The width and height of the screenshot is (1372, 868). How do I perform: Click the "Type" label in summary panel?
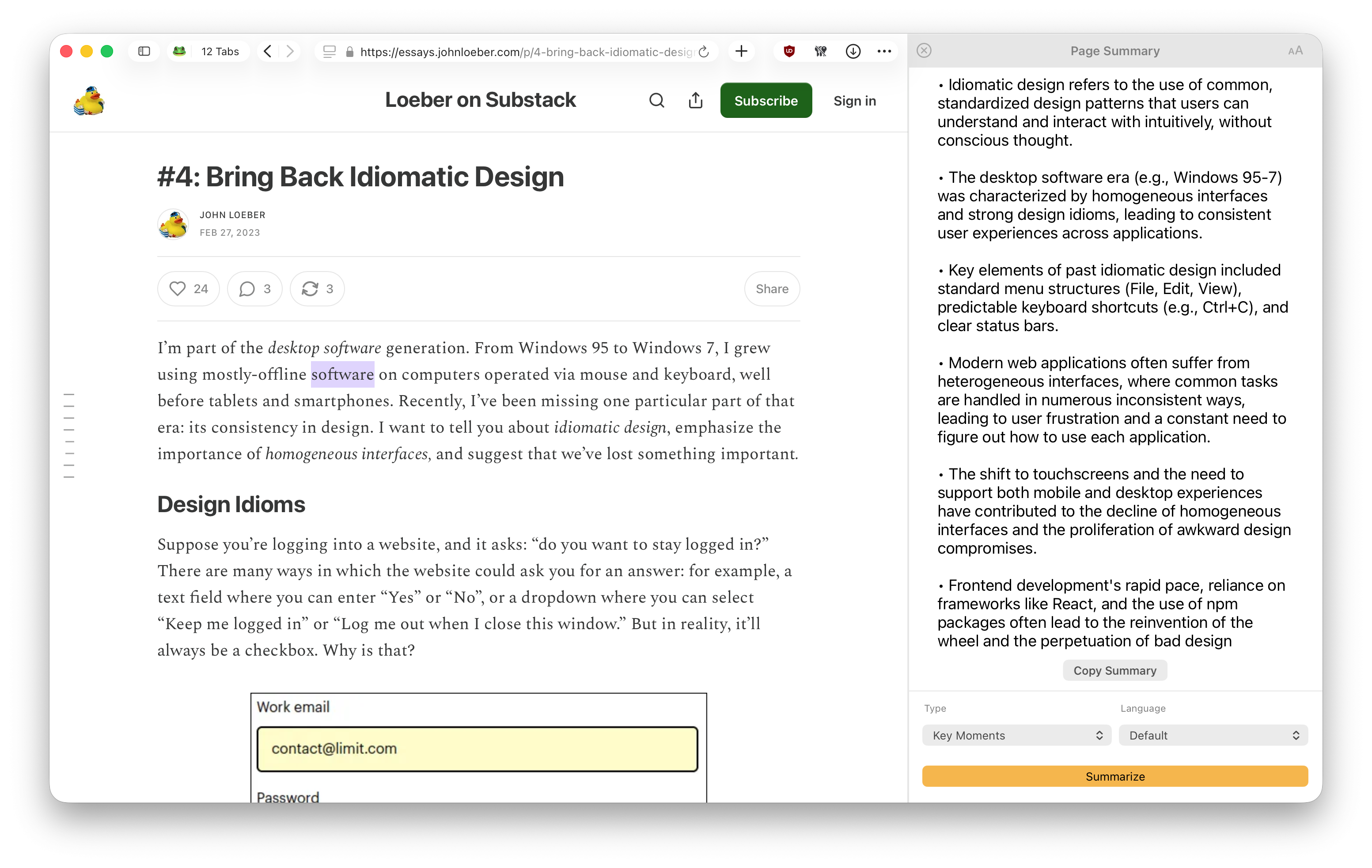pos(935,708)
